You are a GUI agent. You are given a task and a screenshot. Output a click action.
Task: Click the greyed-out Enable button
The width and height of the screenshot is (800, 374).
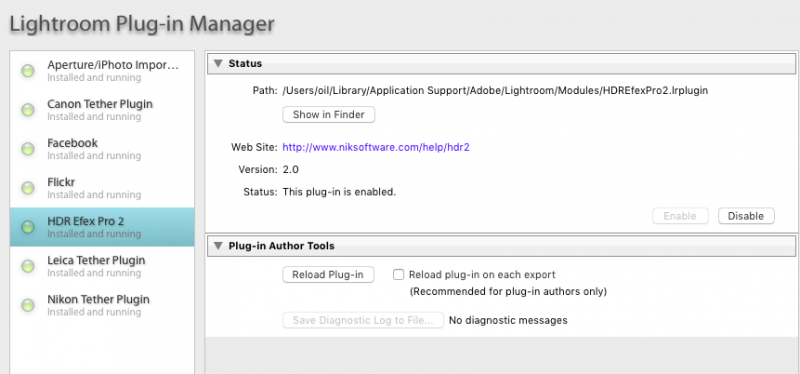680,216
